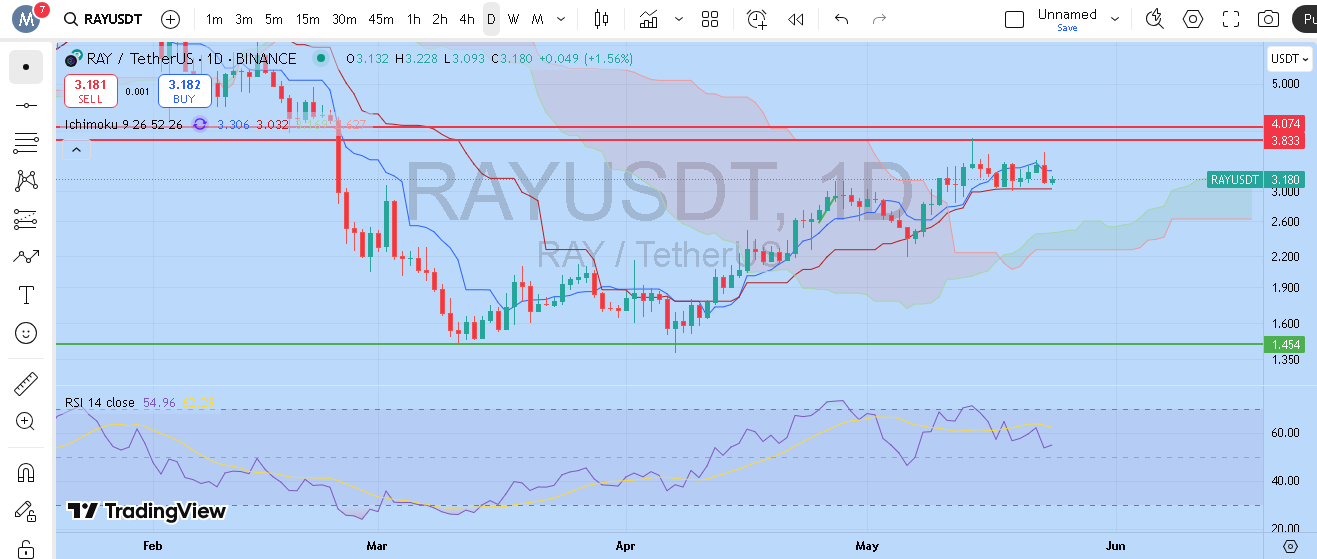The height and width of the screenshot is (559, 1317).
Task: Click the Publish button
Action: click(x=1304, y=19)
